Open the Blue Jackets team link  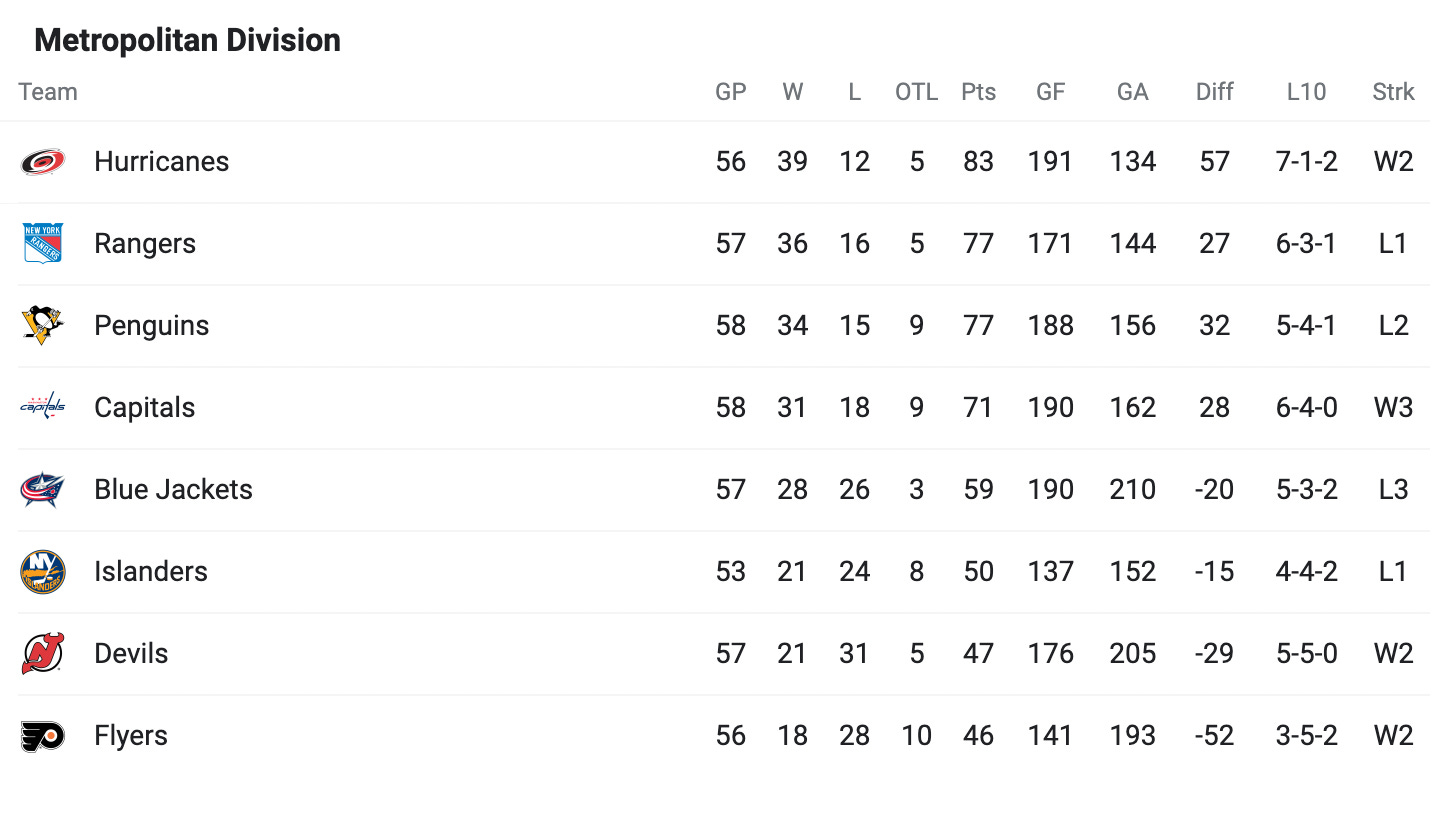point(173,490)
